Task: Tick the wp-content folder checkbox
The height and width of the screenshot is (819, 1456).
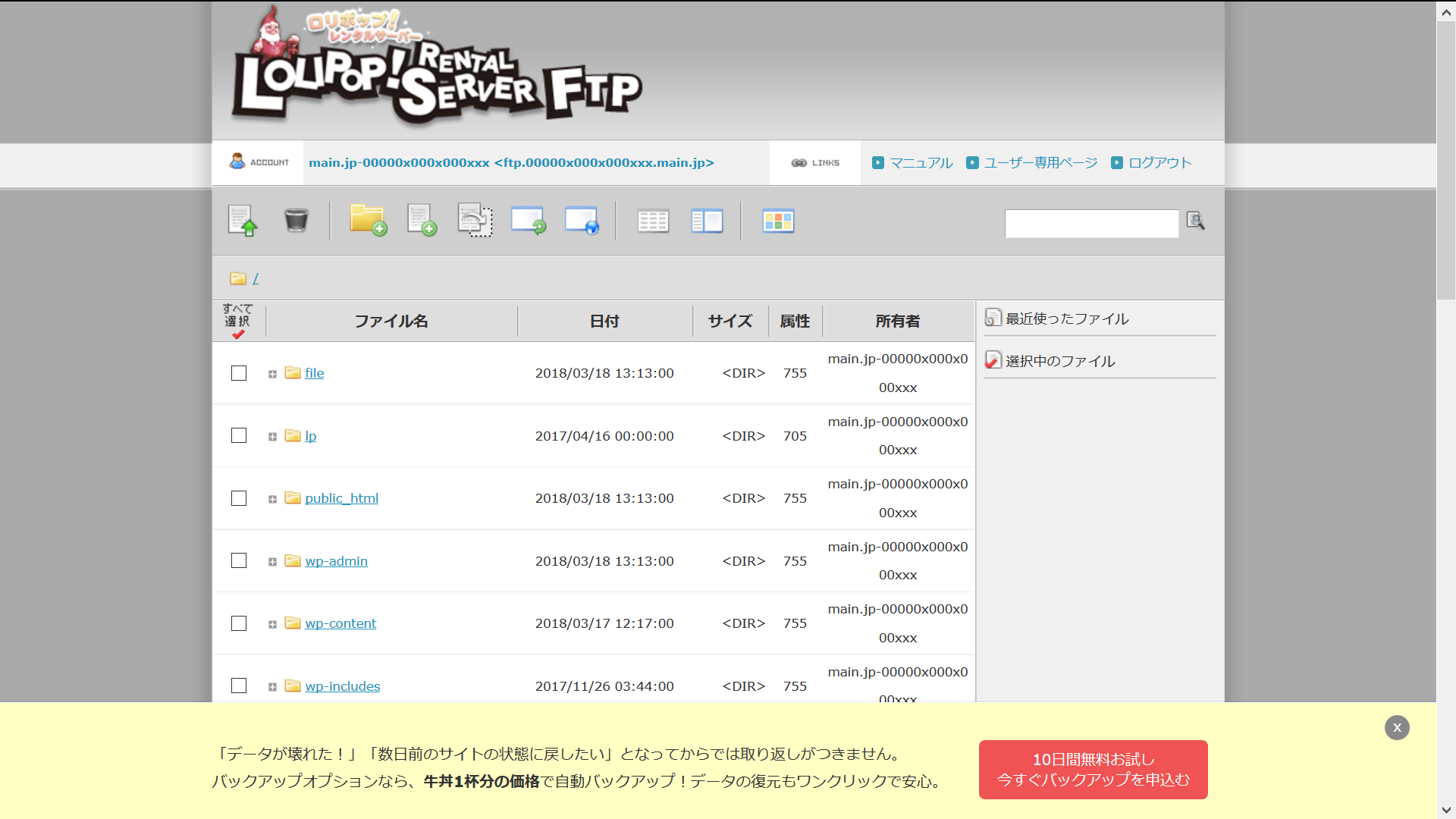Action: tap(239, 623)
